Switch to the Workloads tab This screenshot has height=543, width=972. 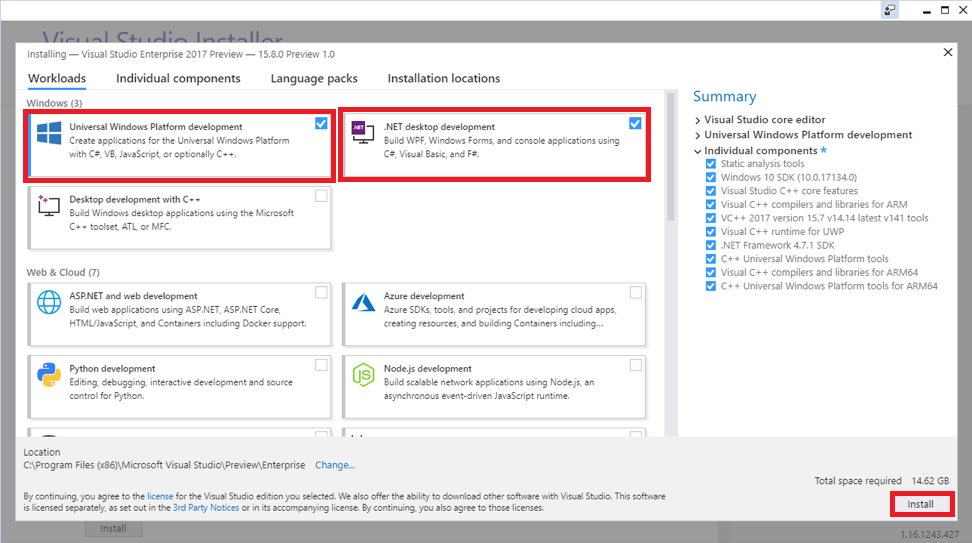(57, 78)
